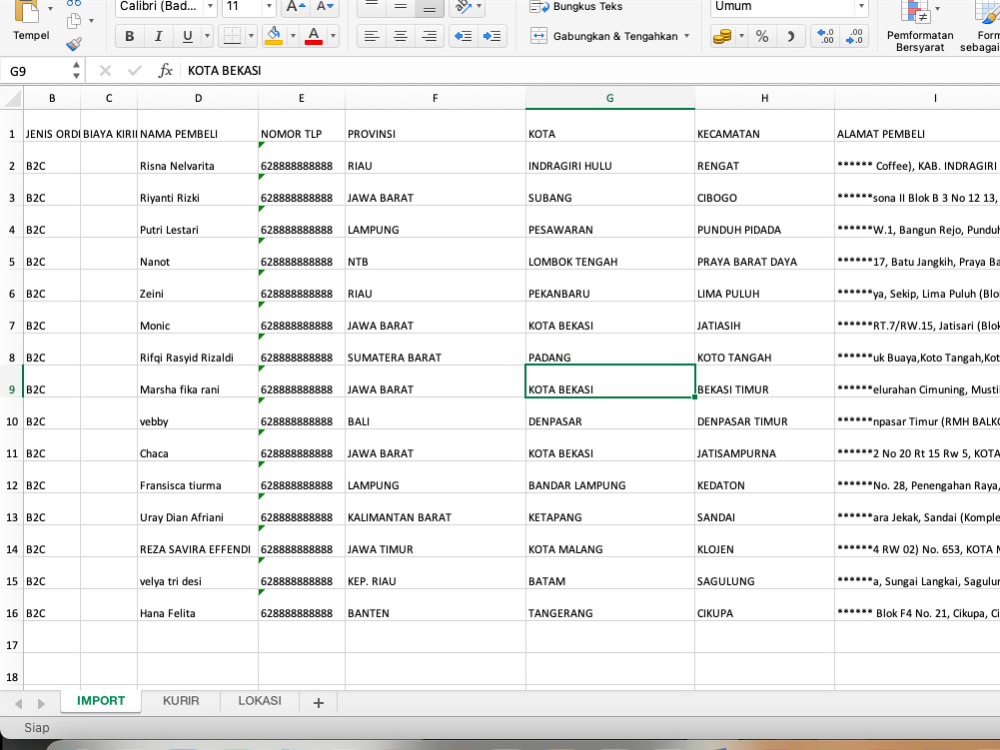Click the fx insert function icon
The height and width of the screenshot is (750, 1000).
coord(165,71)
